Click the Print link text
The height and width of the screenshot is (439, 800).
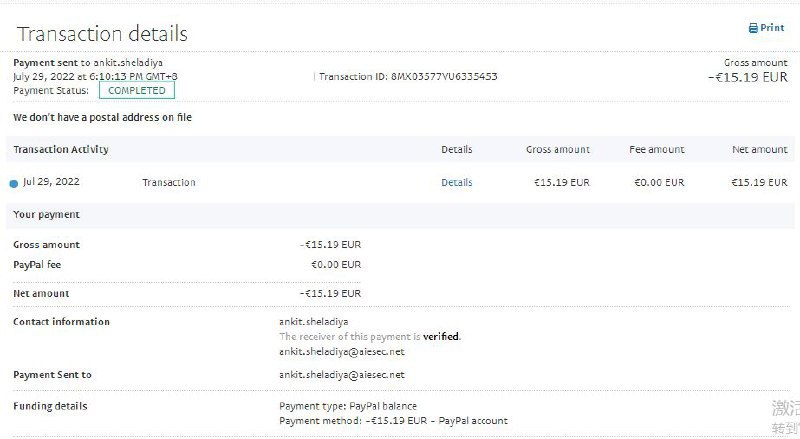click(x=772, y=28)
